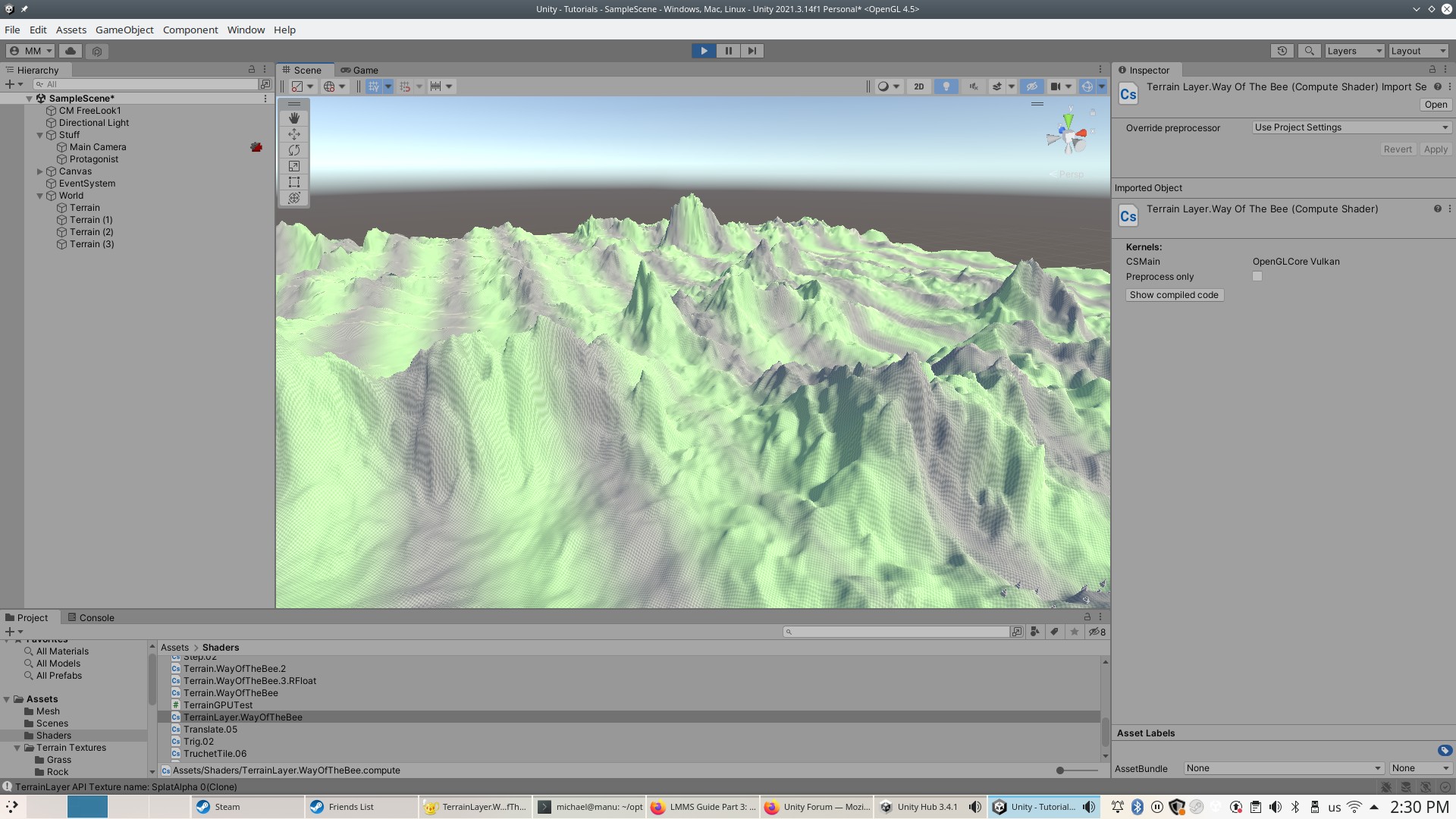Select the Move tool in the Scene toolbar
Viewport: 1456px width, 819px height.
click(x=293, y=134)
